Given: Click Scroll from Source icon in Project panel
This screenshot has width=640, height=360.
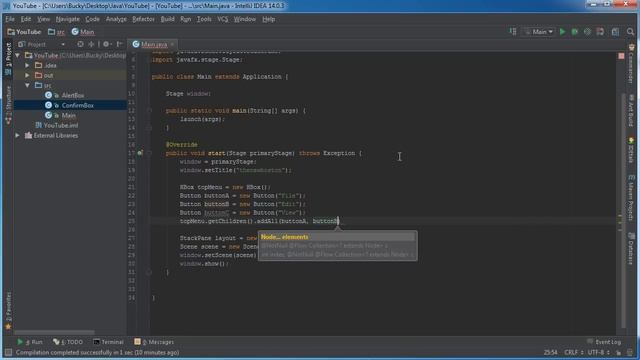Looking at the screenshot, I should [80, 44].
